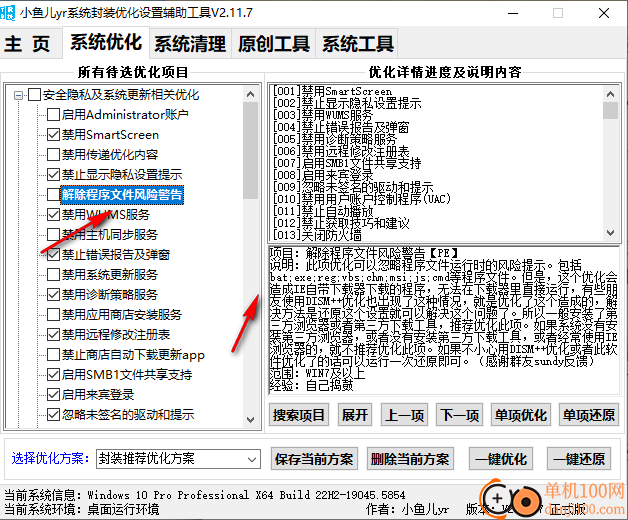Click the optimization tree scrollbar thumb
This screenshot has height=520, width=628.
click(250, 151)
